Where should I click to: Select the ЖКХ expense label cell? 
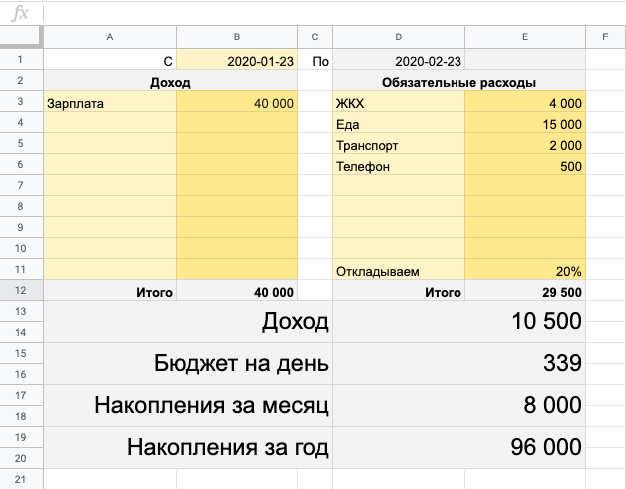(x=398, y=103)
